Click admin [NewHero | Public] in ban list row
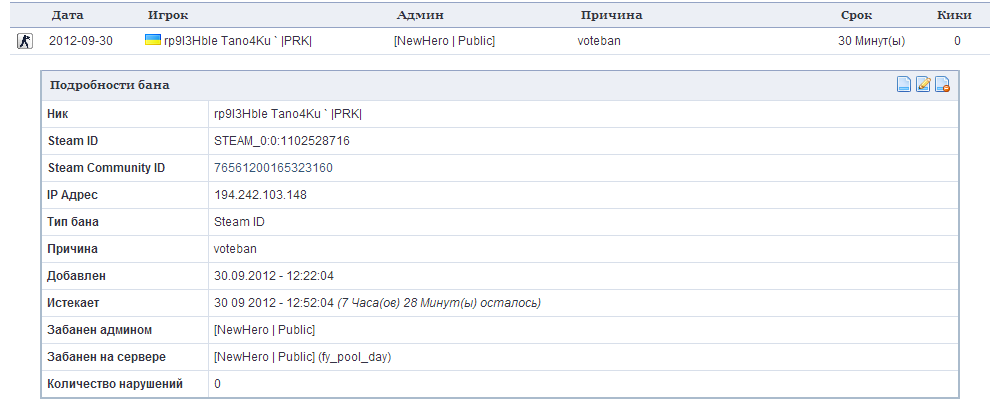The width and height of the screenshot is (994, 411). [x=444, y=41]
